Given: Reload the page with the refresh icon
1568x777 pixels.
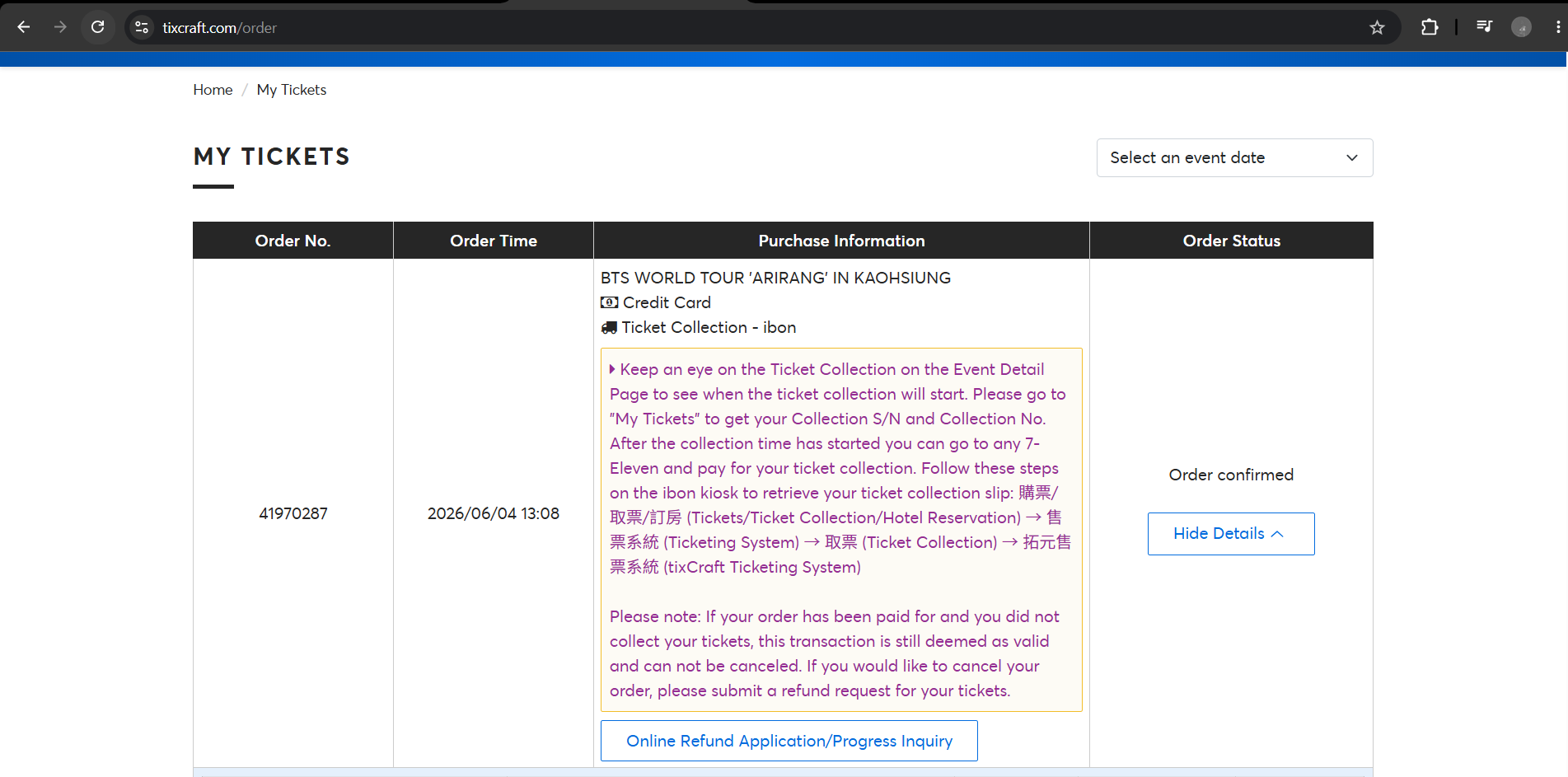Looking at the screenshot, I should coord(97,27).
